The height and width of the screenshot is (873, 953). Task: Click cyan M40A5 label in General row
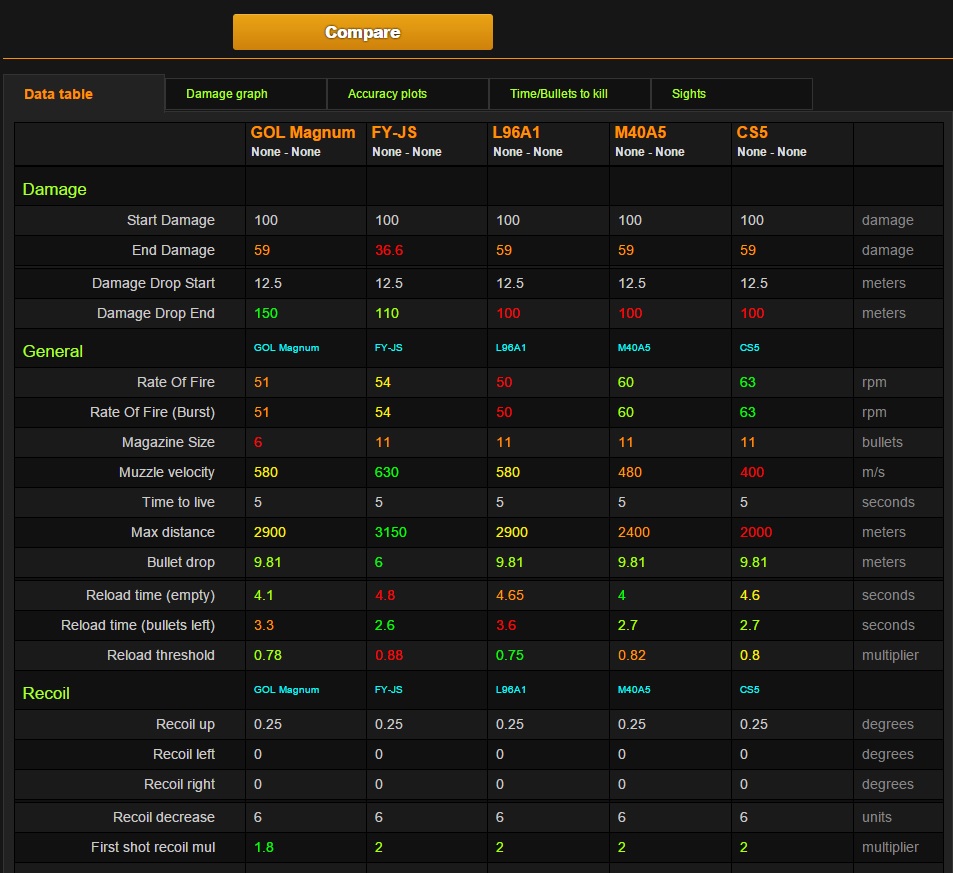click(634, 348)
